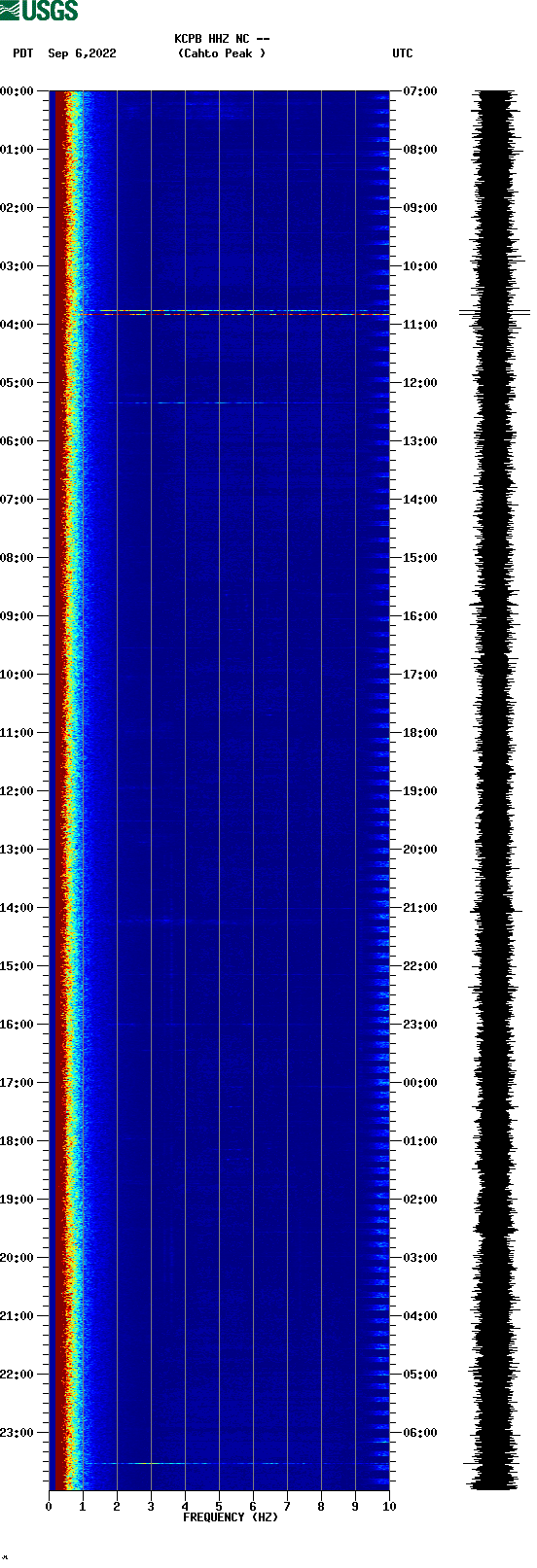Click the 07:00 UTC time label

tap(420, 91)
